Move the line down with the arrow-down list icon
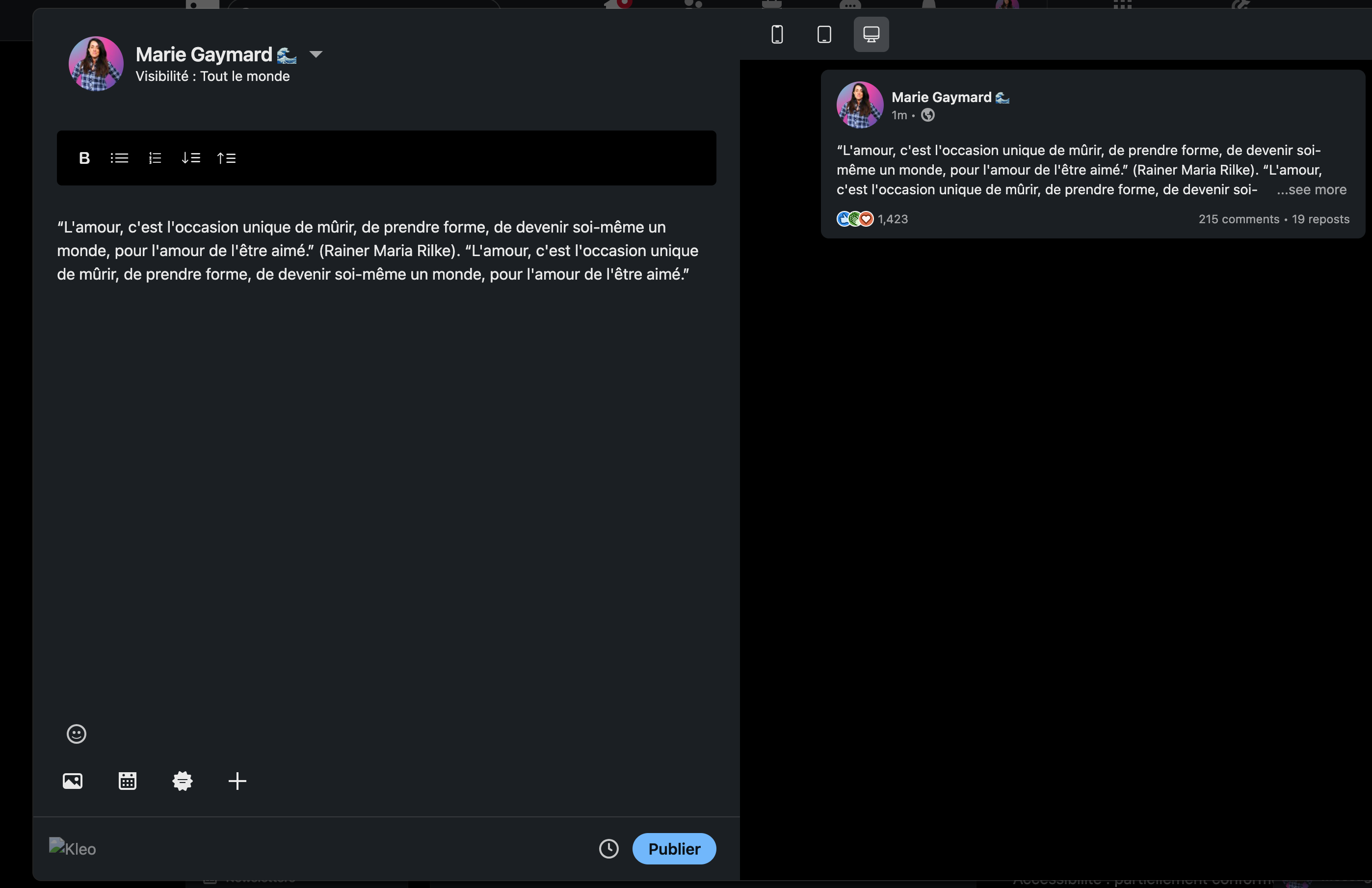Viewport: 1372px width, 888px height. (x=191, y=158)
